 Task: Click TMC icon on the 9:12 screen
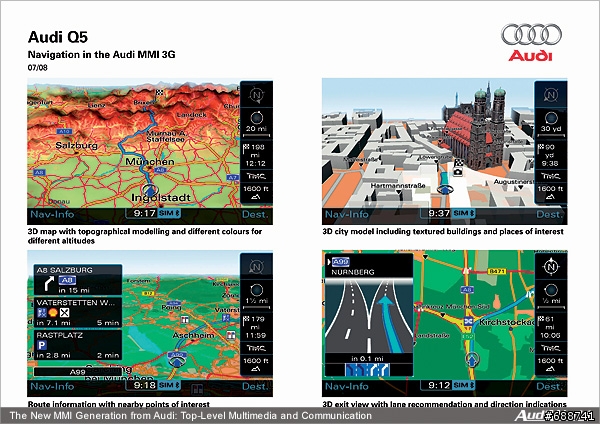551,348
